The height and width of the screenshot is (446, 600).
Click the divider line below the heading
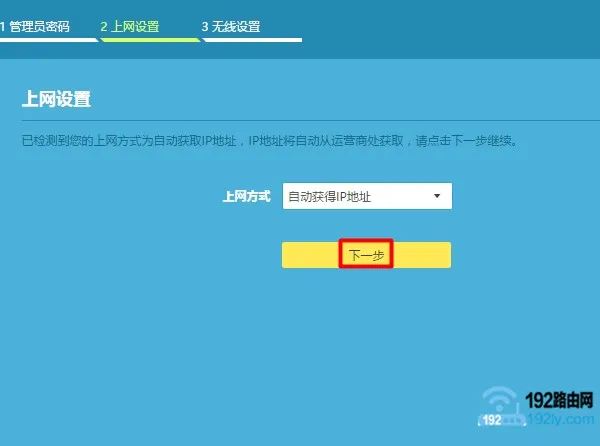(300, 123)
